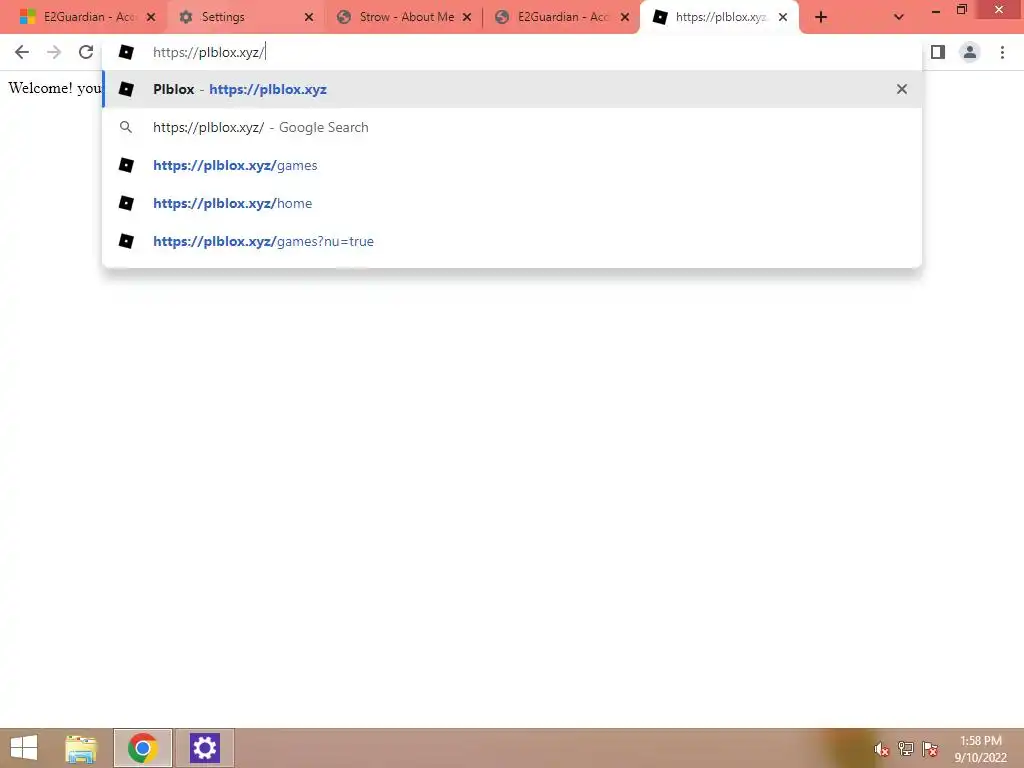Switch to the second E2Guardian tab
Image resolution: width=1024 pixels, height=768 pixels.
tap(562, 17)
